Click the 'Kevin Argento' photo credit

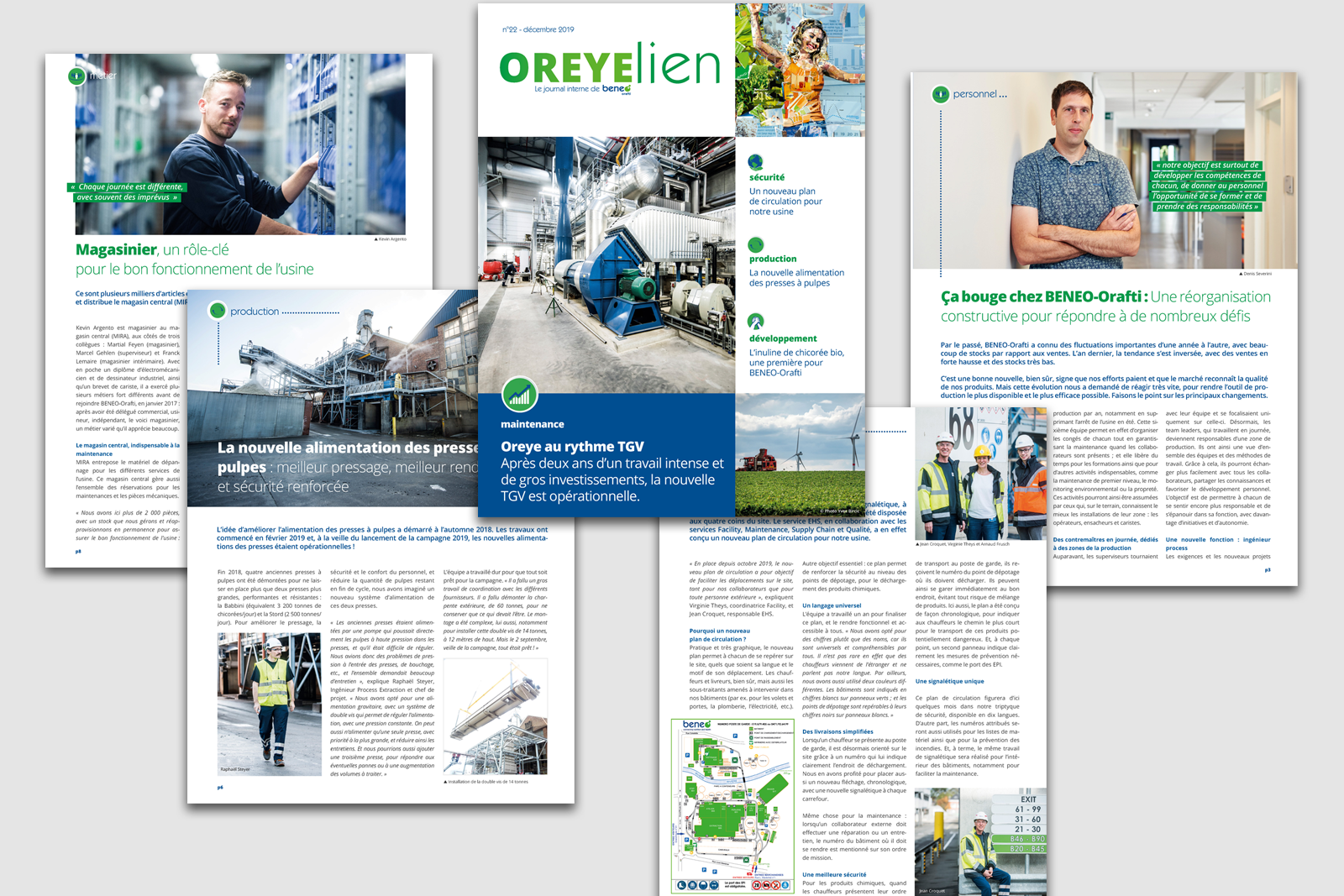[390, 239]
